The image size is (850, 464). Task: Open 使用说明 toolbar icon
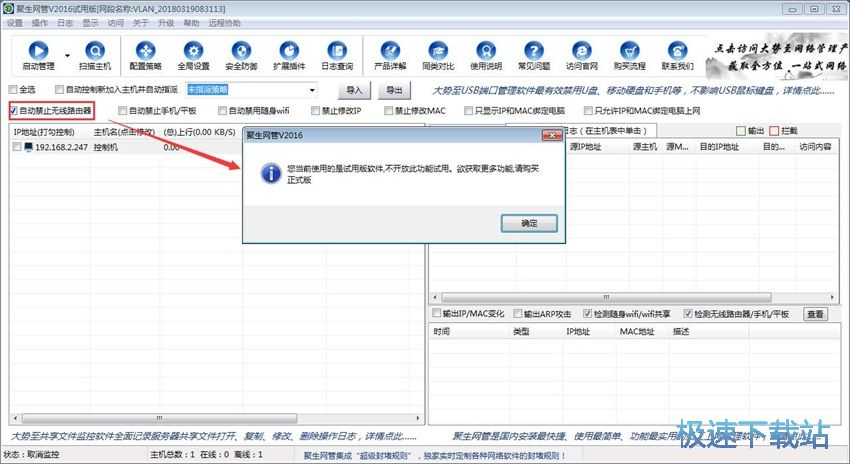click(x=486, y=51)
